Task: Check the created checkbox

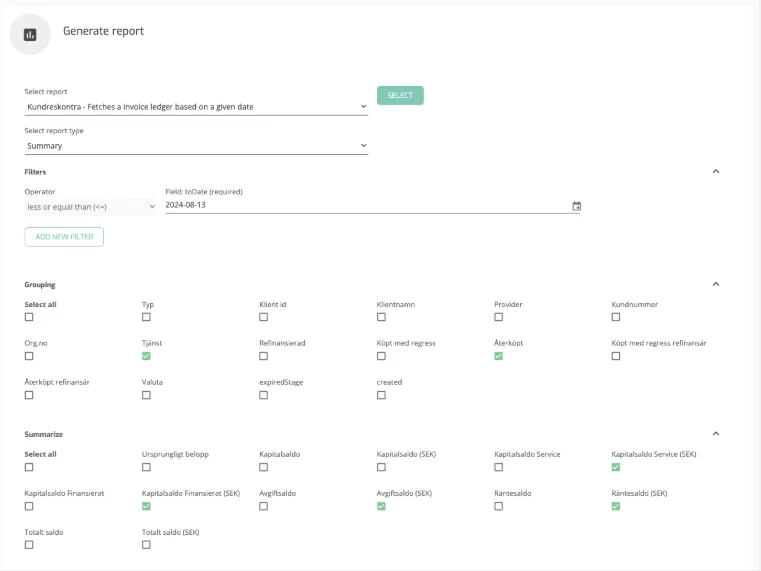Action: coord(381,395)
